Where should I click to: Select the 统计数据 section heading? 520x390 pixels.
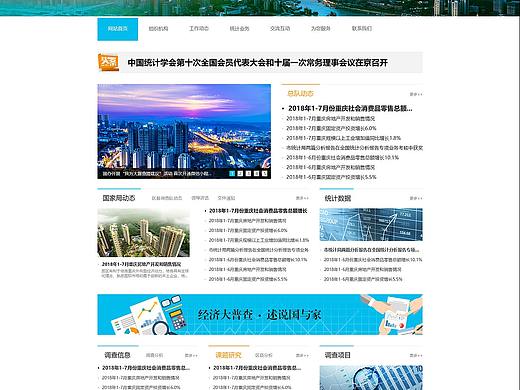338,198
